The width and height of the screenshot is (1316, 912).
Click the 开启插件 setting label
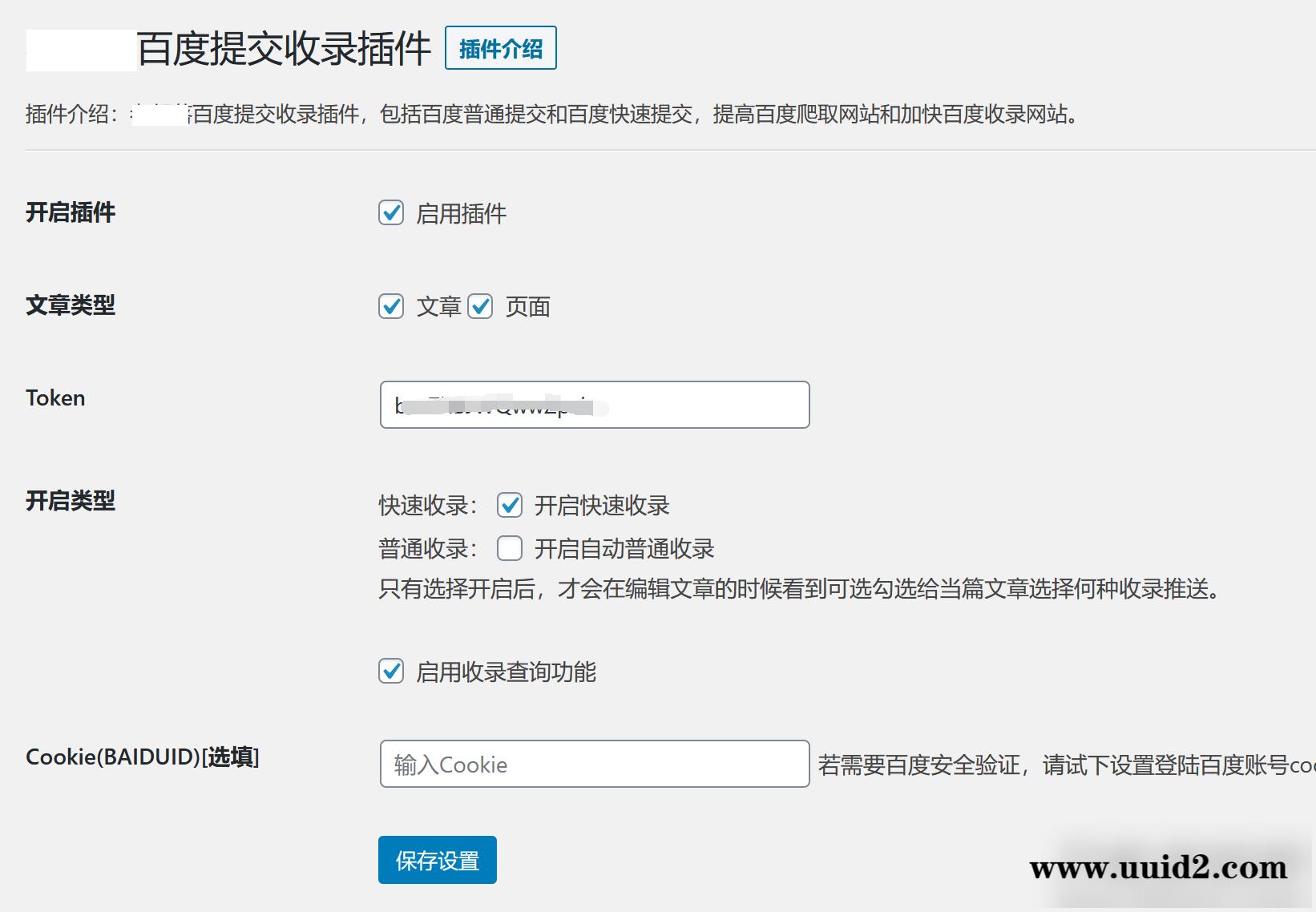71,213
